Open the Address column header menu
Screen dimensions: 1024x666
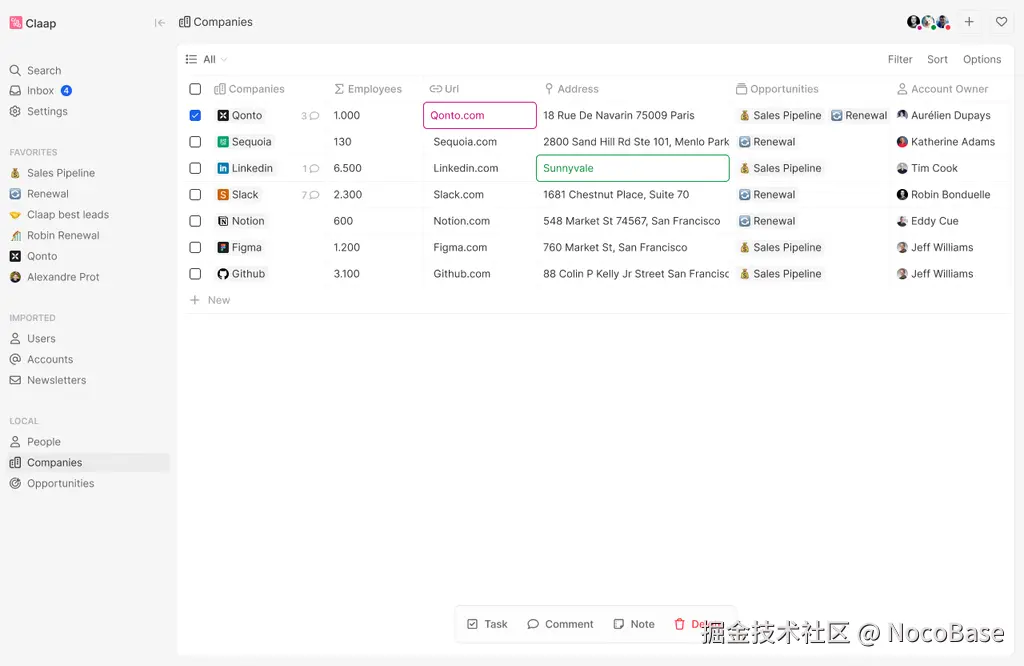pos(571,89)
